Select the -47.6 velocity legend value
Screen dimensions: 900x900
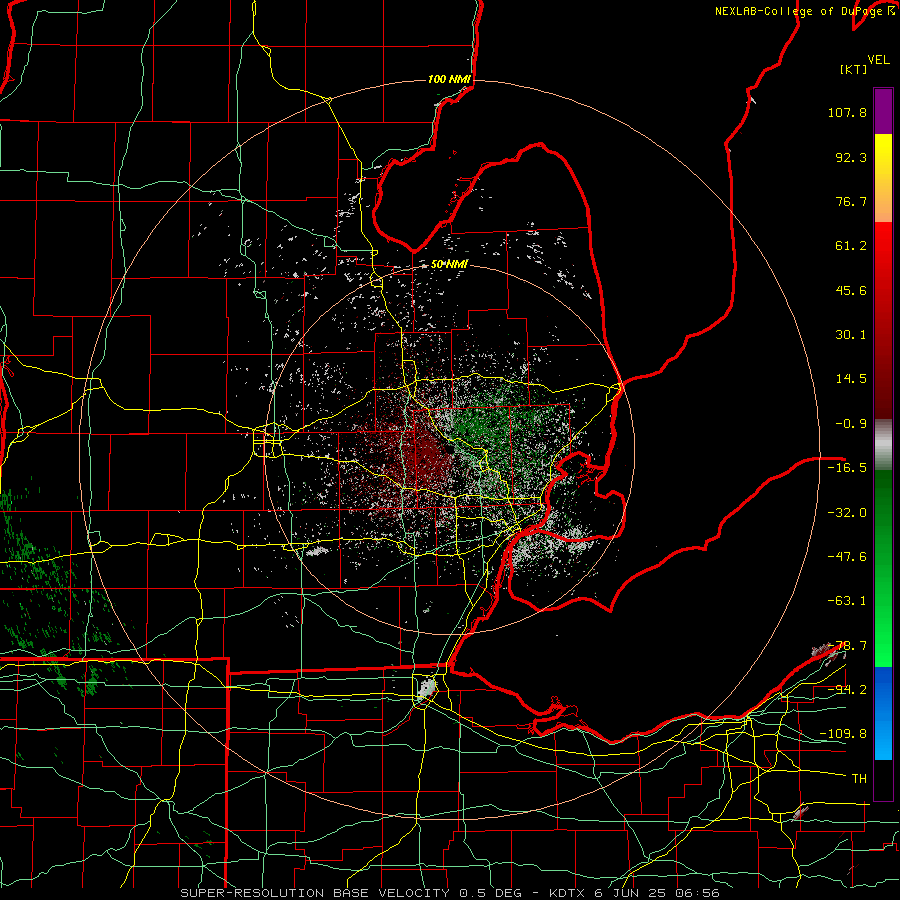847,557
